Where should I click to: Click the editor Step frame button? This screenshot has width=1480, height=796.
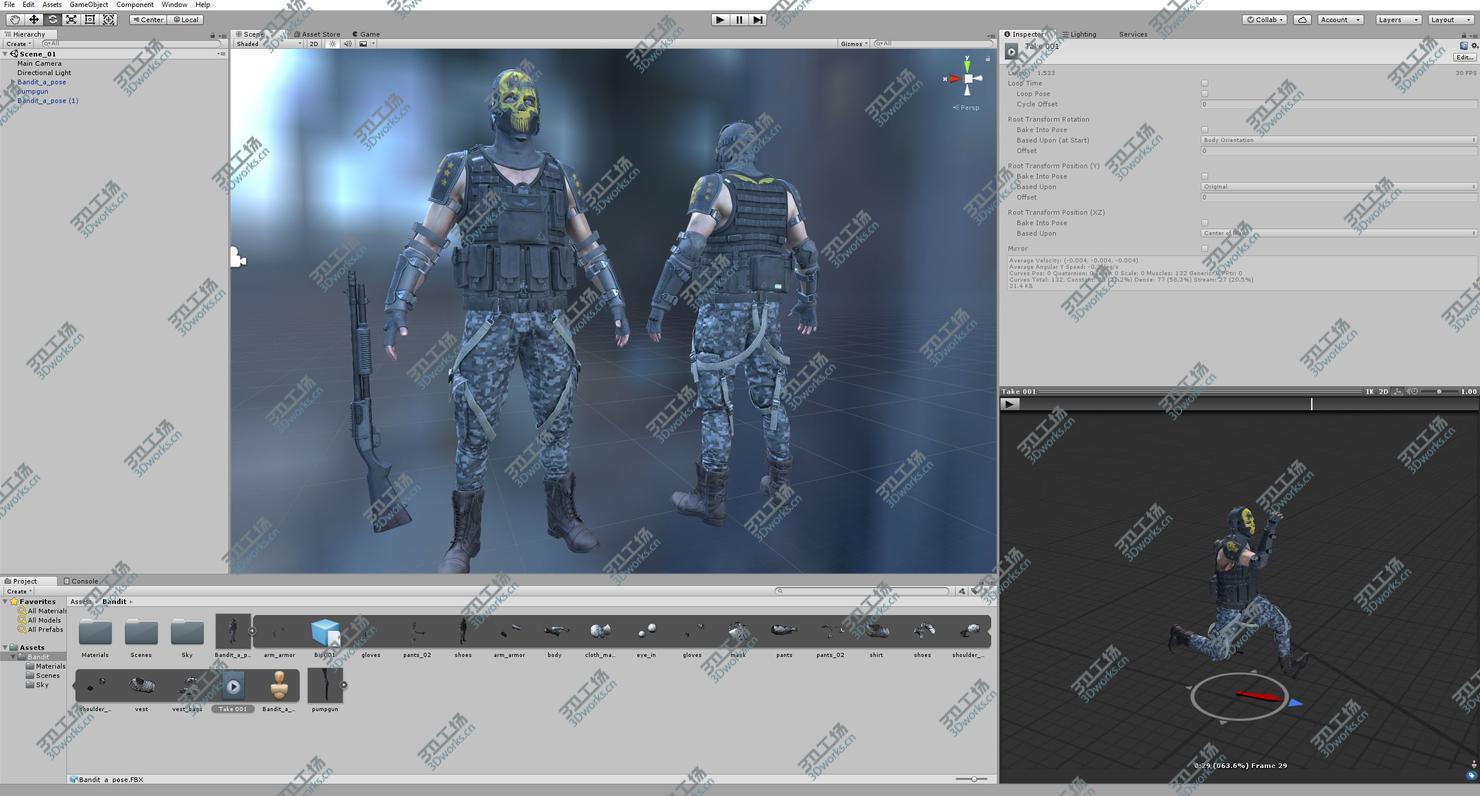coord(758,19)
